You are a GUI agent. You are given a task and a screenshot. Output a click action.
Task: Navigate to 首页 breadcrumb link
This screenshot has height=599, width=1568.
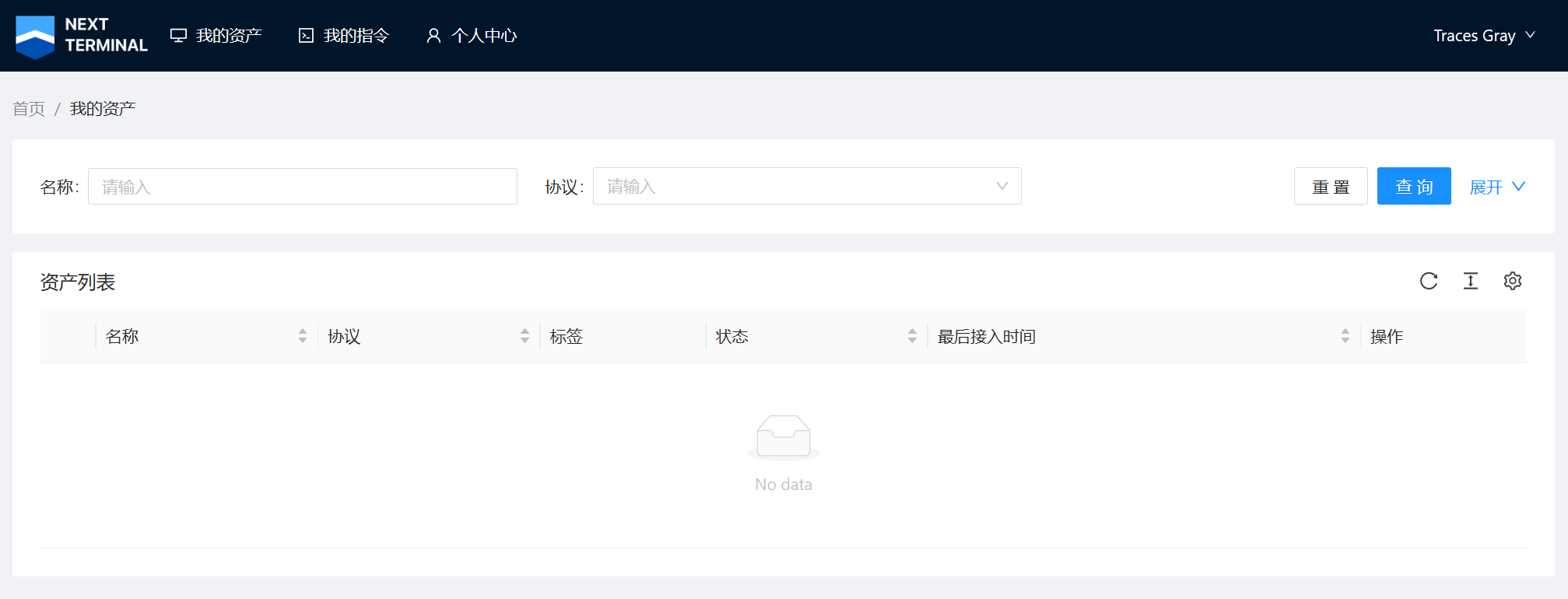29,109
